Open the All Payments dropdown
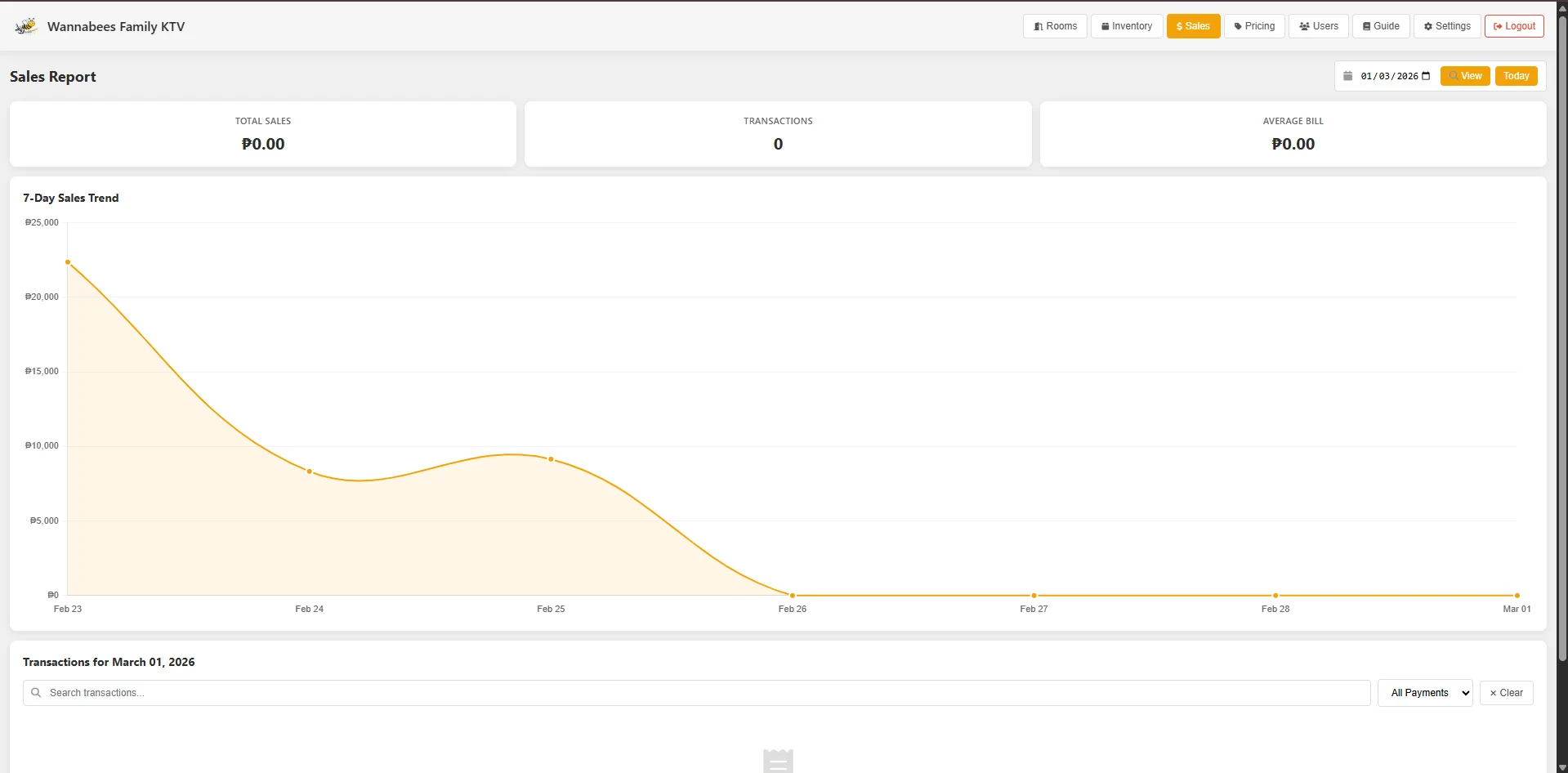 pyautogui.click(x=1425, y=693)
